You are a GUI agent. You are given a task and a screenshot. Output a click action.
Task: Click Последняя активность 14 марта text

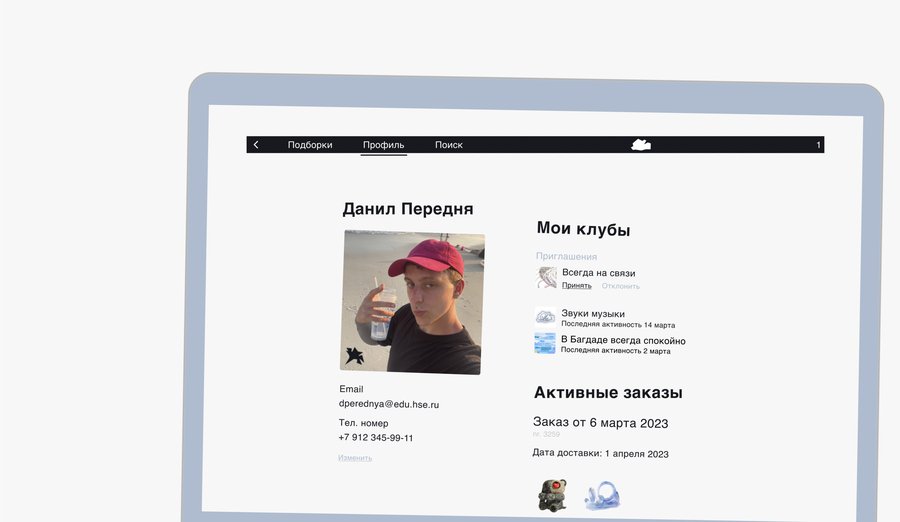pyautogui.click(x=618, y=324)
